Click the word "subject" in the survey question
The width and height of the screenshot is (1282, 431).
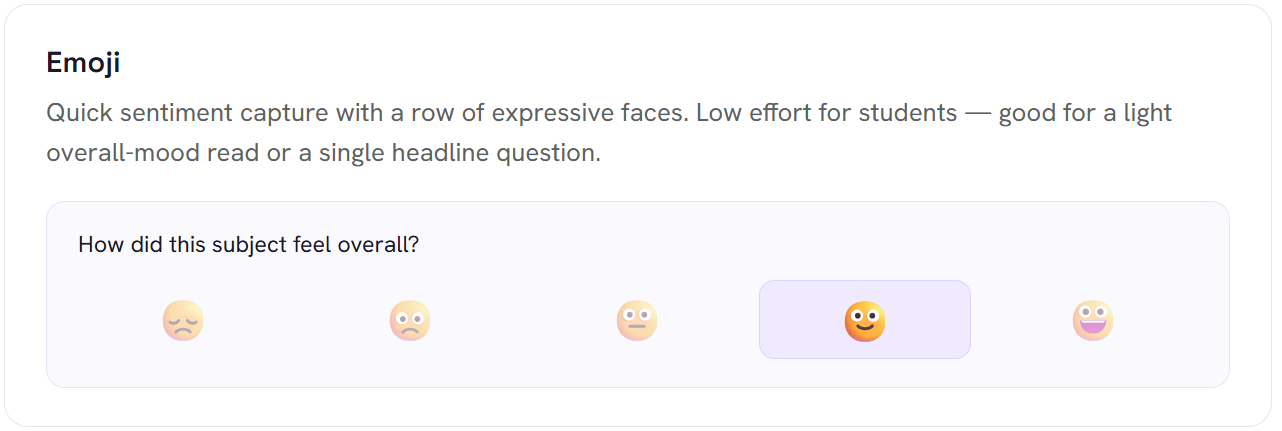tap(249, 245)
